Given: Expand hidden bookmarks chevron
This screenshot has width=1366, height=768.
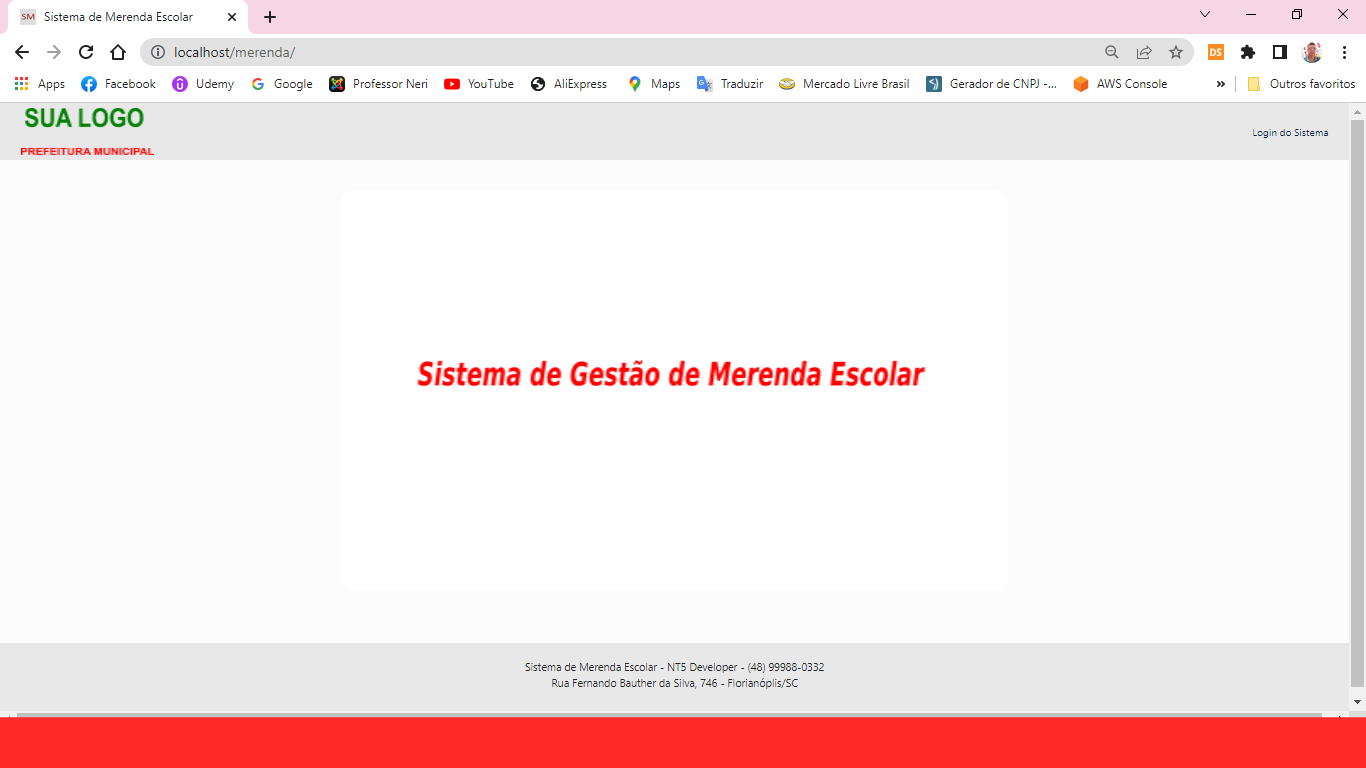Looking at the screenshot, I should 1220,84.
